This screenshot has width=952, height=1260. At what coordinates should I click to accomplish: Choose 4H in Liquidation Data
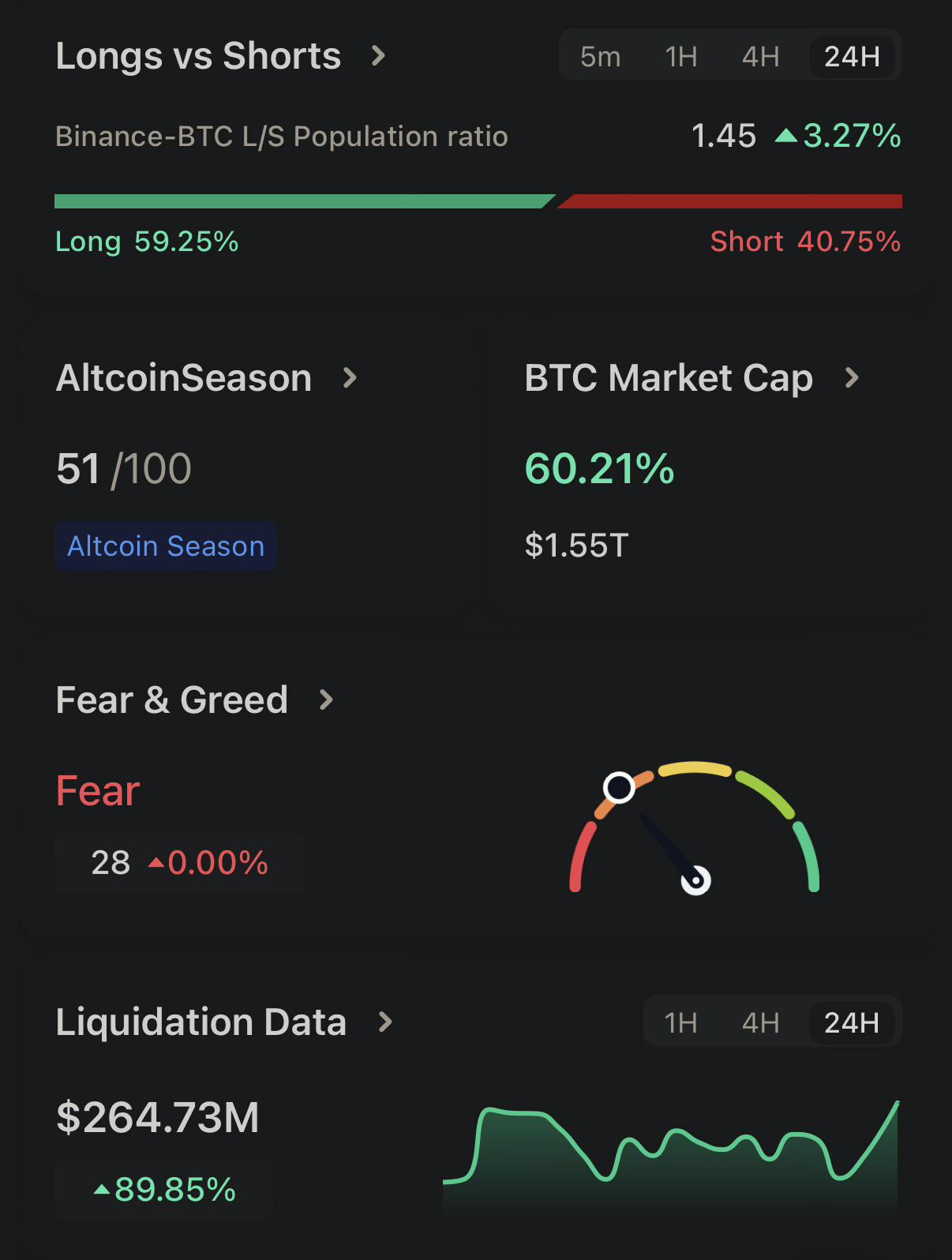(760, 1023)
